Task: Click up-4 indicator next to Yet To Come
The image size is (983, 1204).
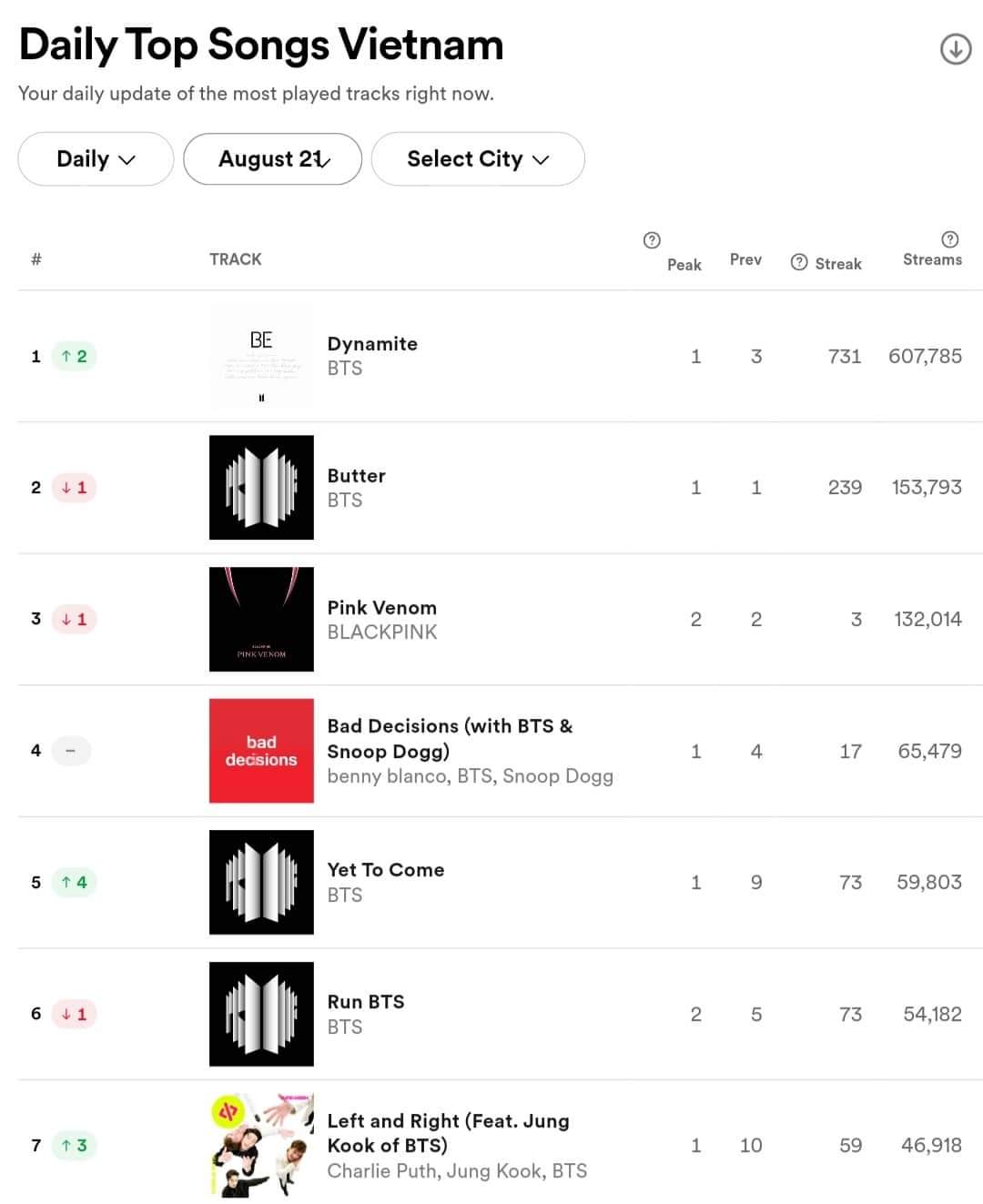Action: 74,882
